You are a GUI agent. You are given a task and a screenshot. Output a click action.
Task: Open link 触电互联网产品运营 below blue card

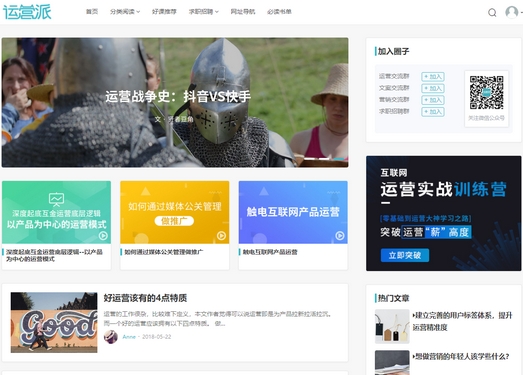(x=270, y=252)
